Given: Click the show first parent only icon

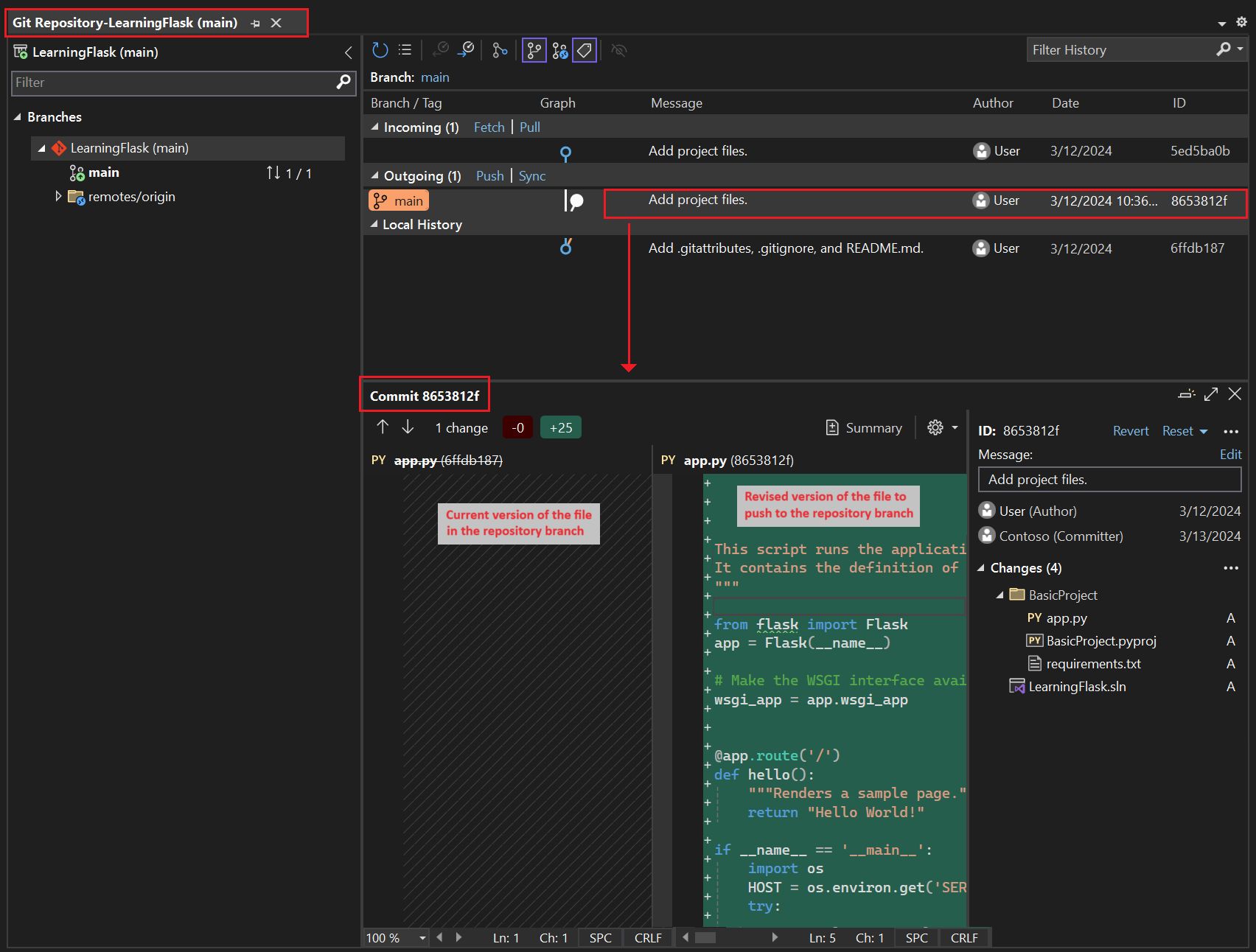Looking at the screenshot, I should (500, 50).
